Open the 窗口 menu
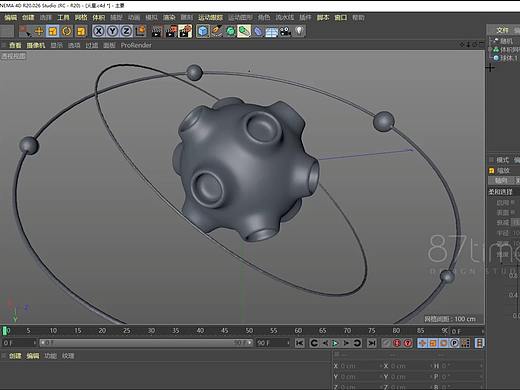The height and width of the screenshot is (390, 520). pos(340,17)
